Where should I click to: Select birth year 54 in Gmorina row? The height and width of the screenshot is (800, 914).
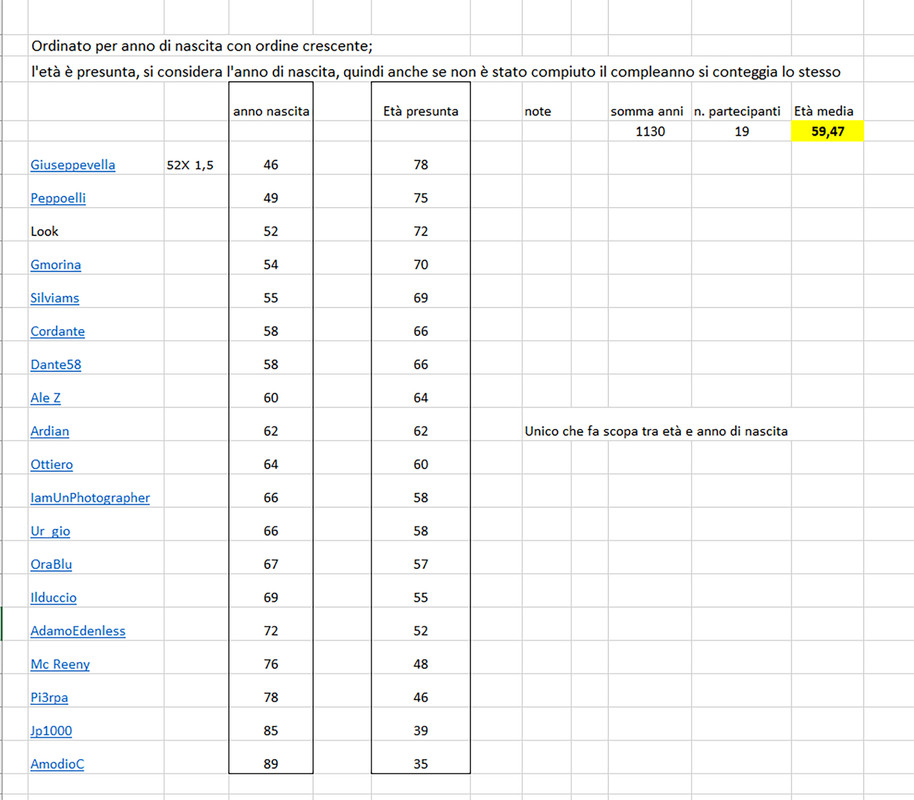(x=270, y=265)
